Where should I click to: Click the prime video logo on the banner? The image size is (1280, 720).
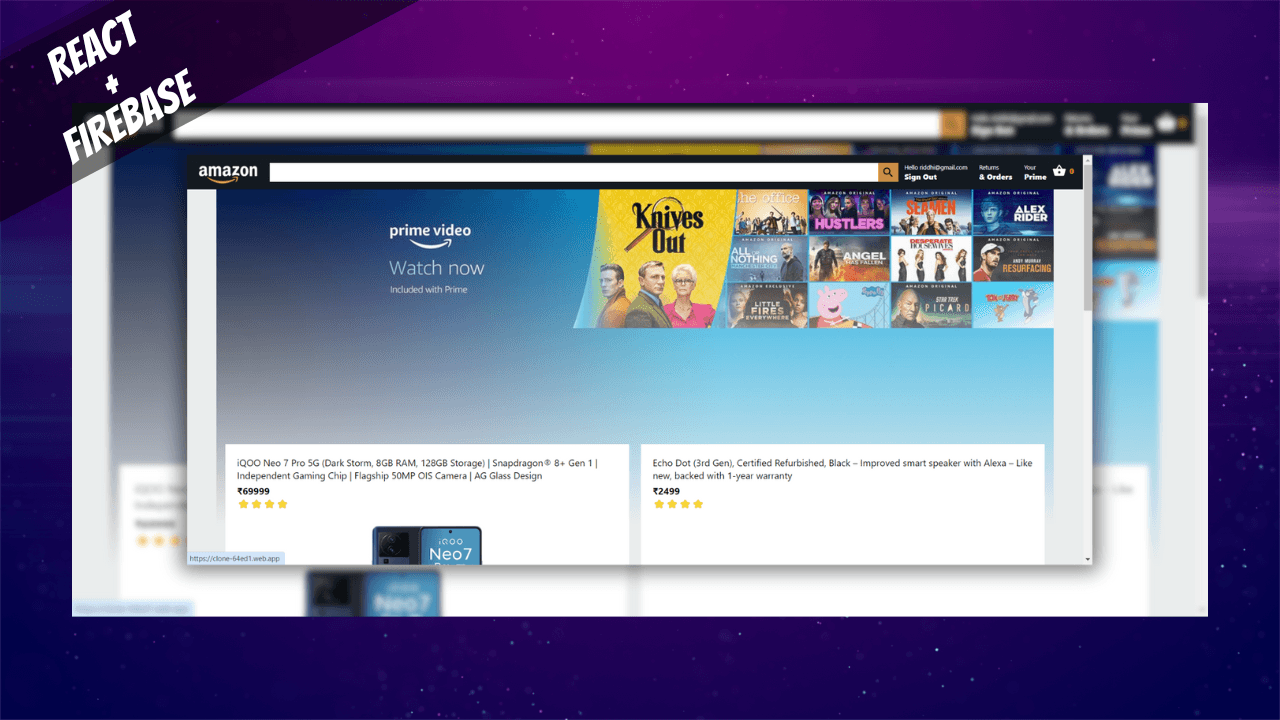pyautogui.click(x=430, y=236)
